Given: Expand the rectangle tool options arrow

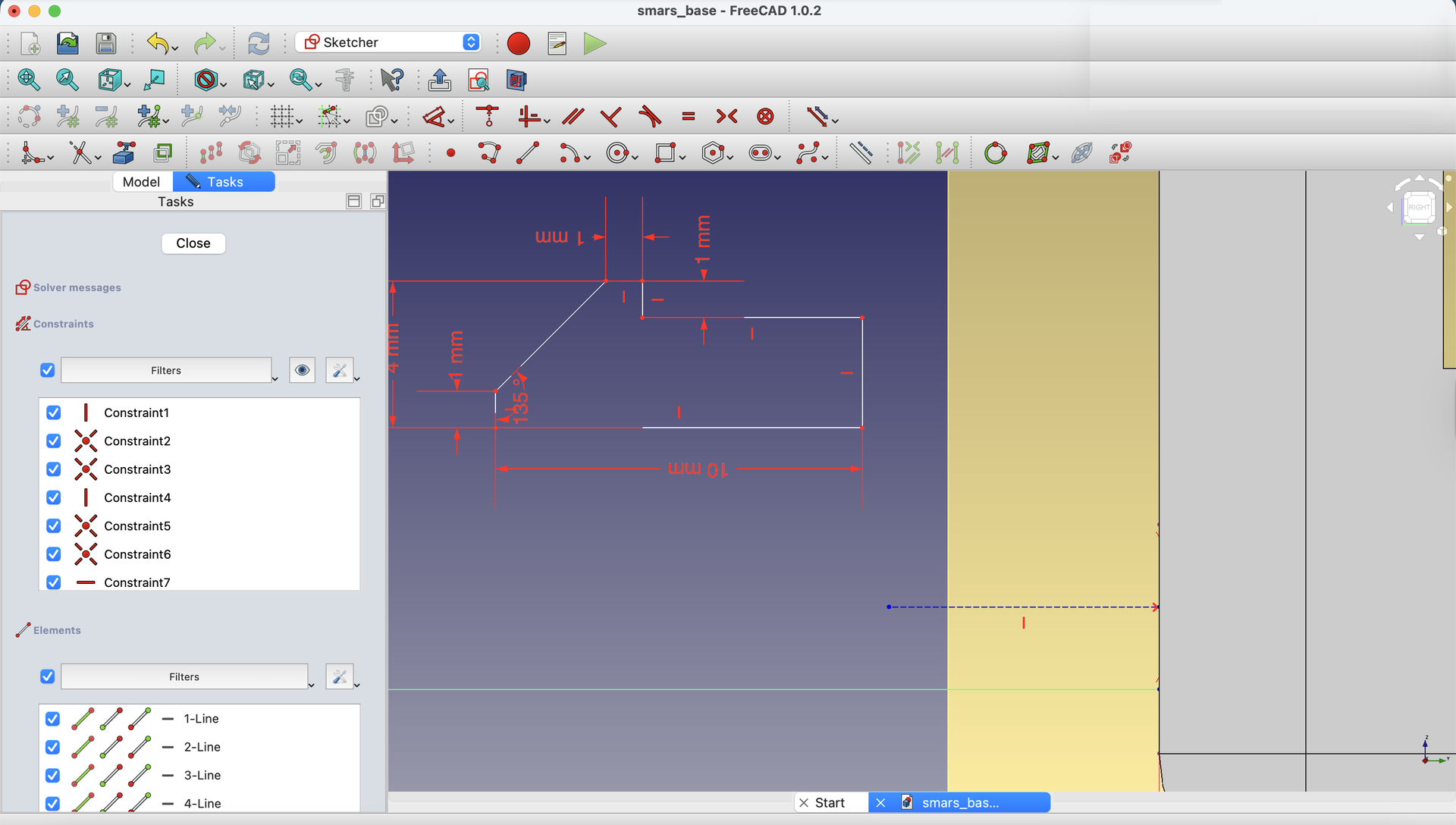Looking at the screenshot, I should point(682,158).
